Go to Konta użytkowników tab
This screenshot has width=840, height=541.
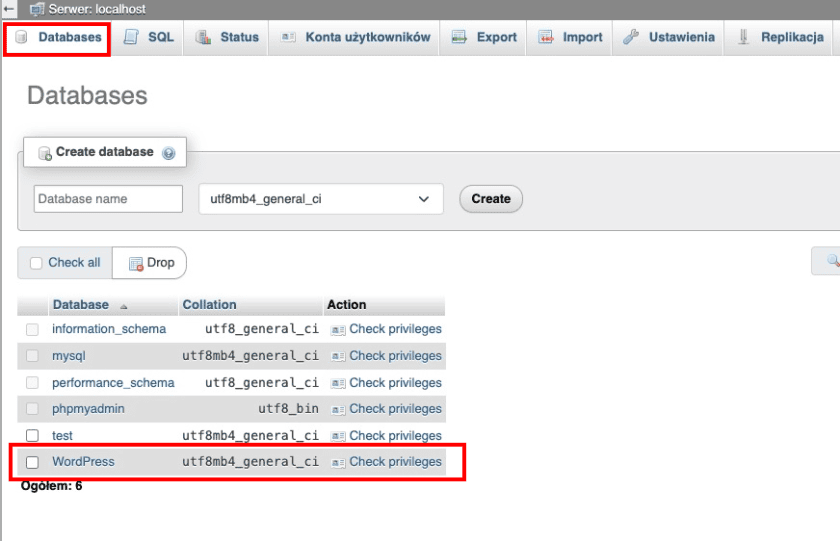point(355,37)
